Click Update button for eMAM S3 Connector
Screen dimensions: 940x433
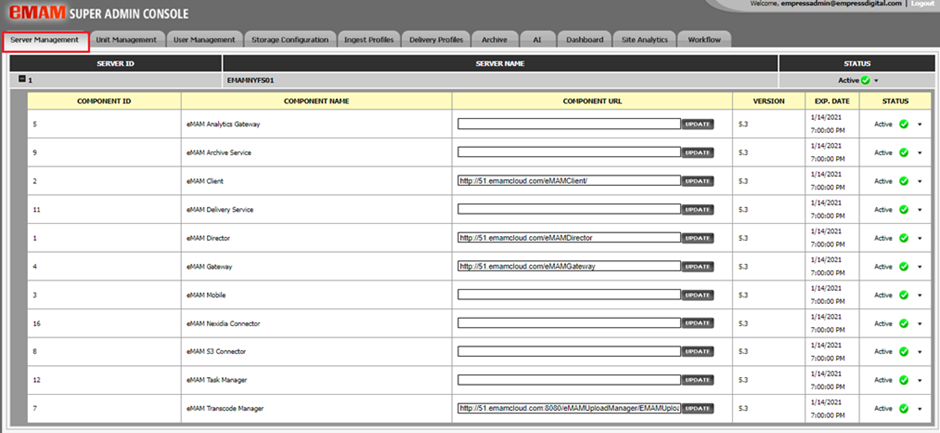(697, 351)
